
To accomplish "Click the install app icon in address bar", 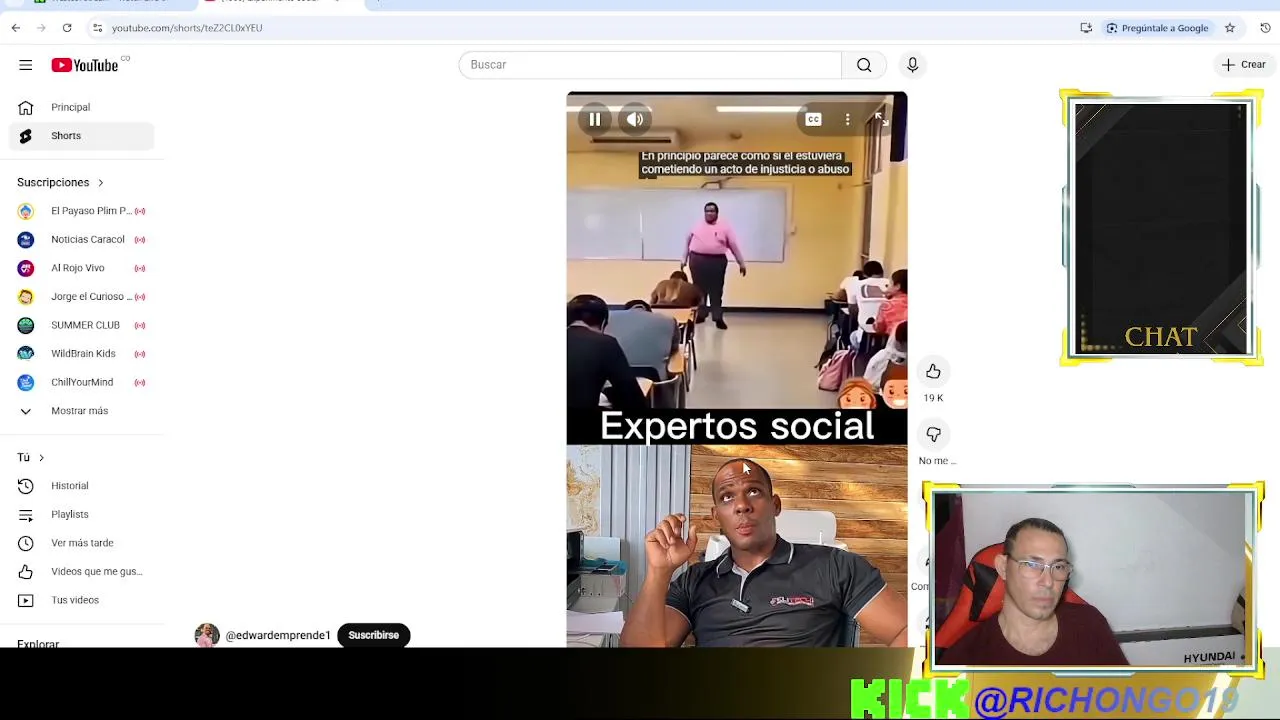I will click(x=1086, y=28).
